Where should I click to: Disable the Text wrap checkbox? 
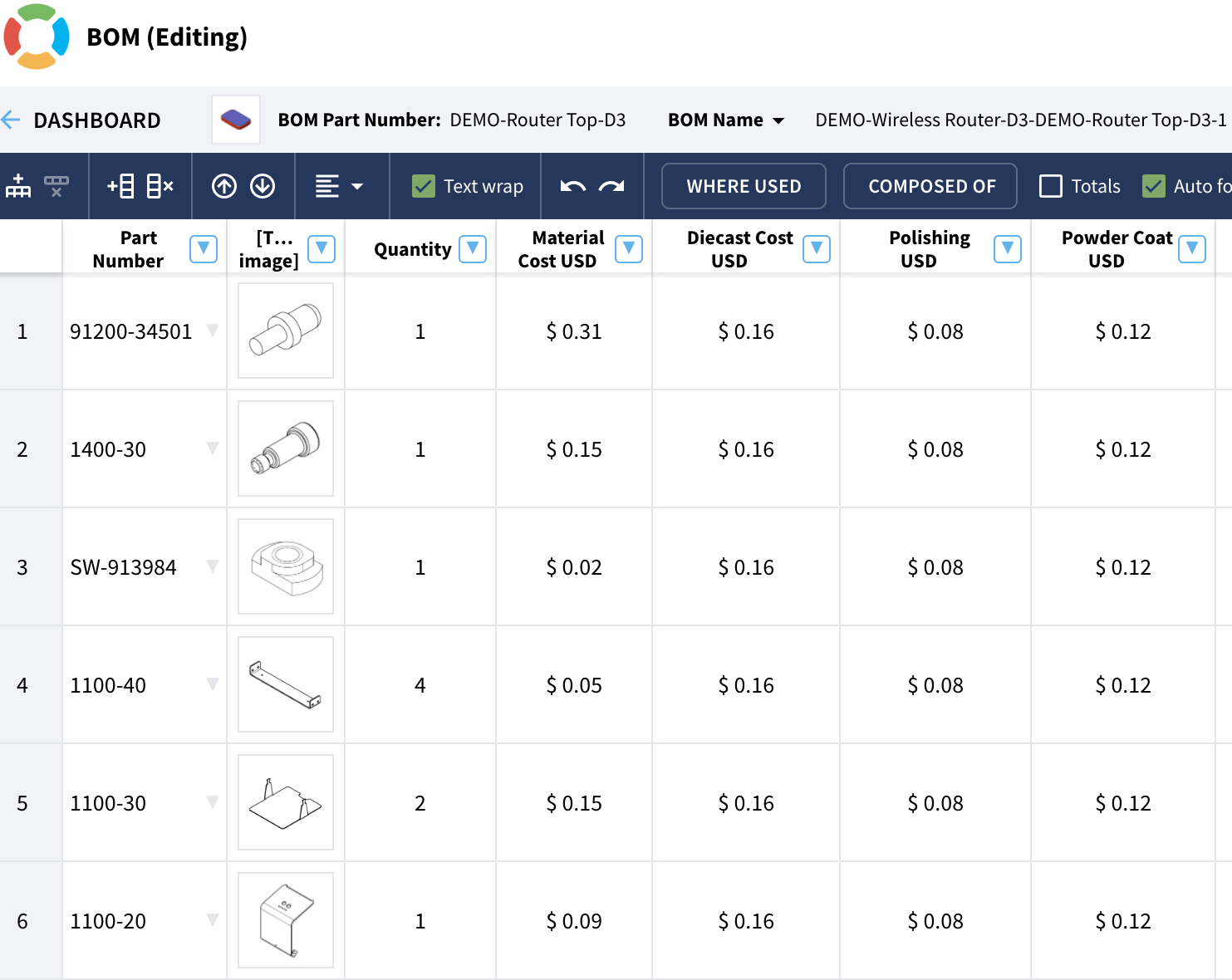click(424, 186)
